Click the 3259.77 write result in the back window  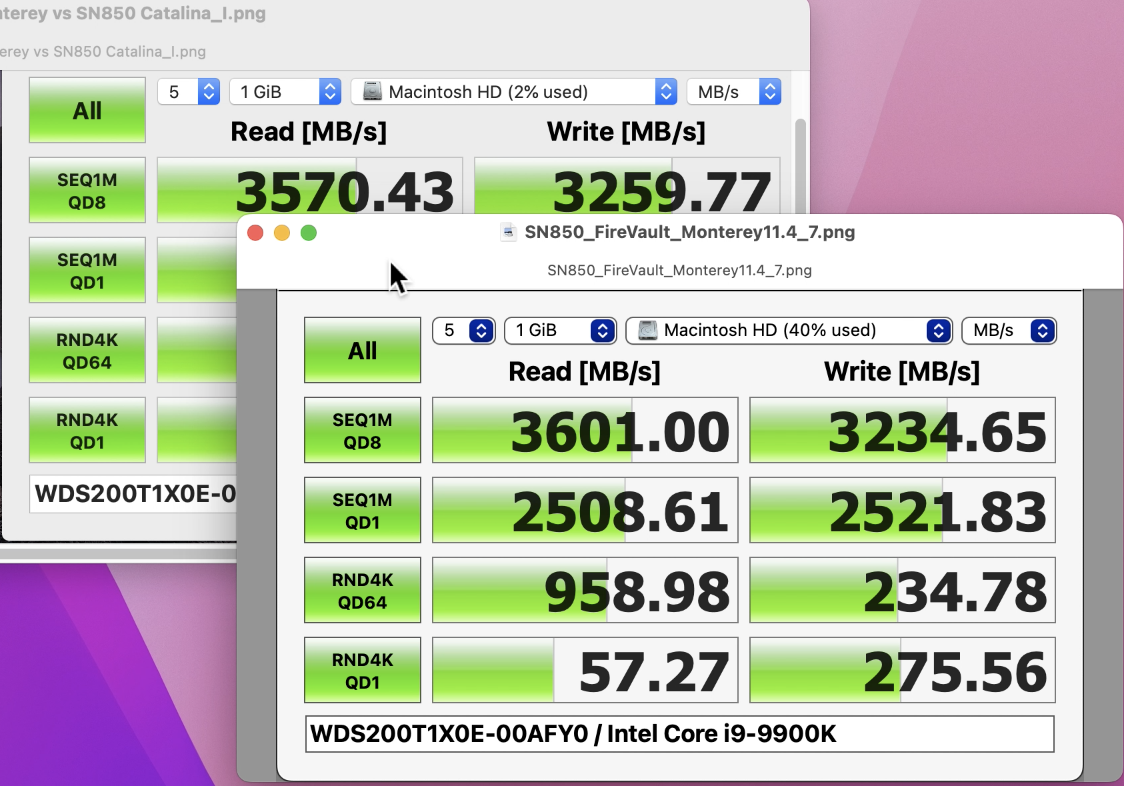click(x=627, y=186)
